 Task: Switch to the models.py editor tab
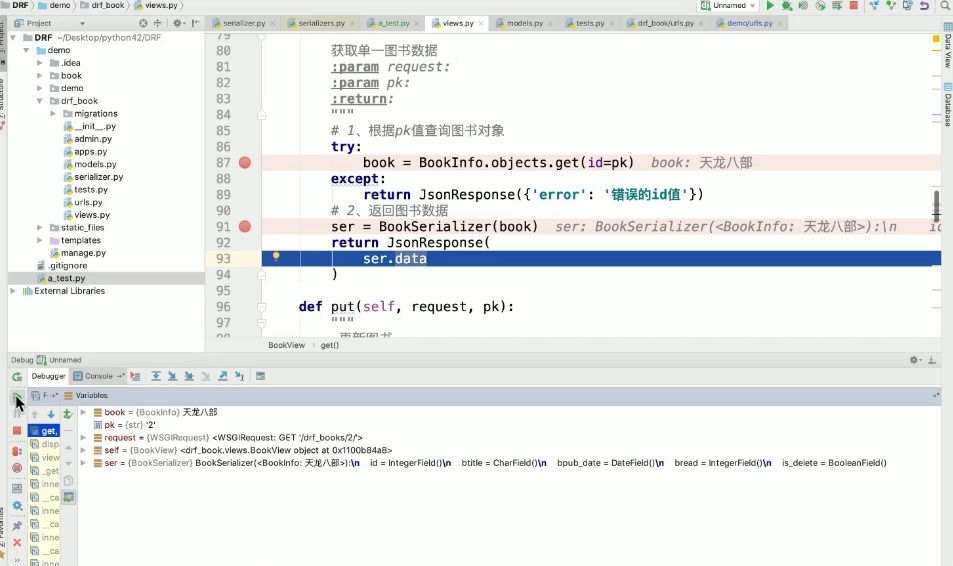pyautogui.click(x=524, y=22)
